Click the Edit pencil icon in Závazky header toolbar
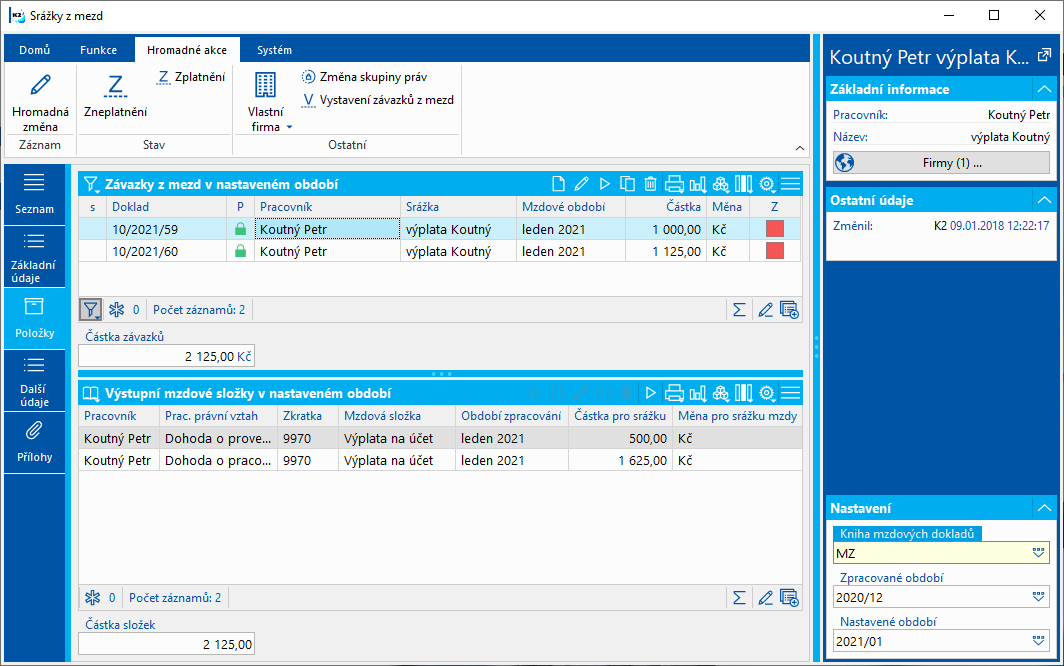Viewport: 1064px width, 666px height. coord(582,184)
